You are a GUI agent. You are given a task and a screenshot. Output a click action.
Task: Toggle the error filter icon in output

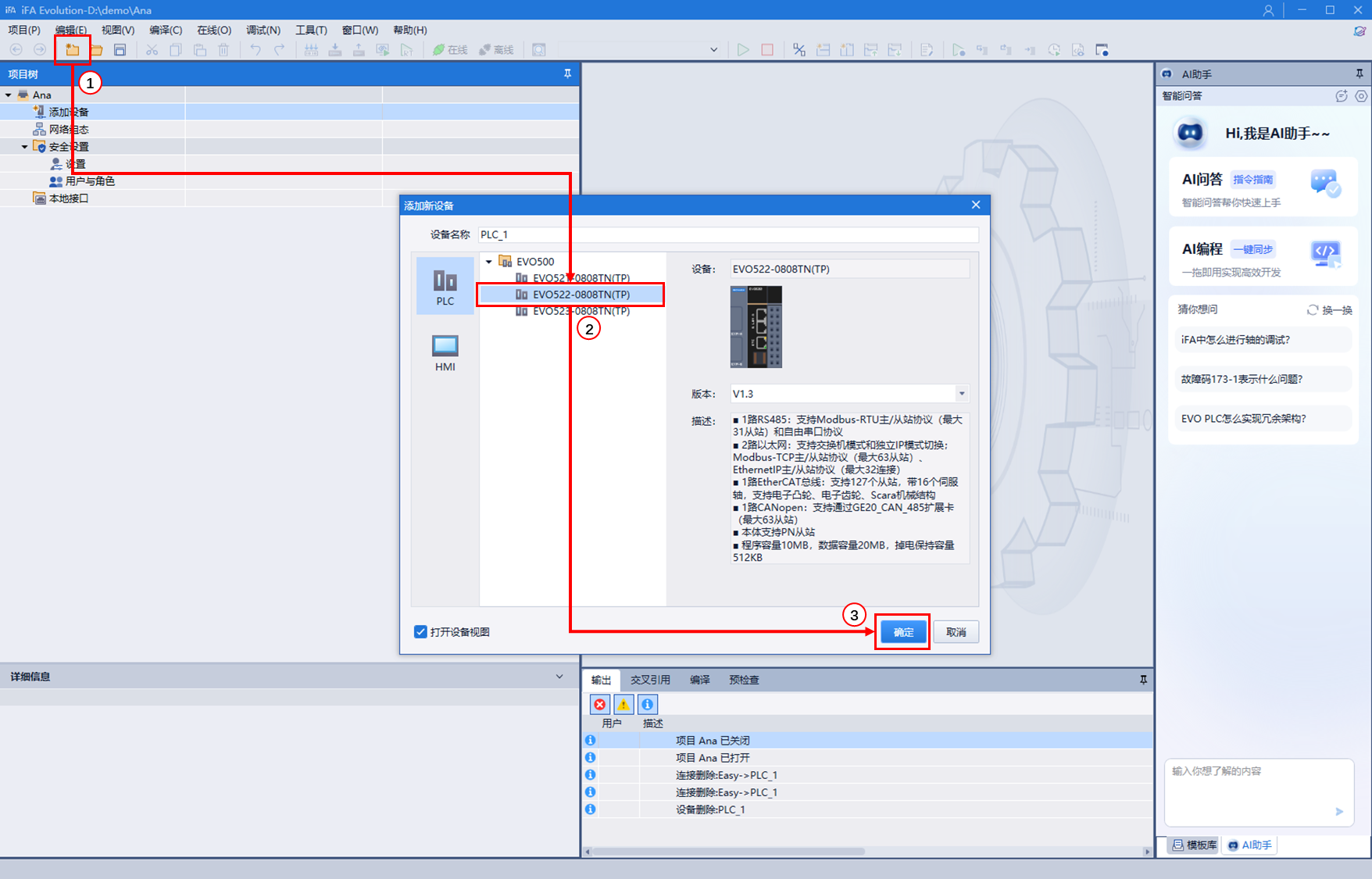[x=599, y=704]
